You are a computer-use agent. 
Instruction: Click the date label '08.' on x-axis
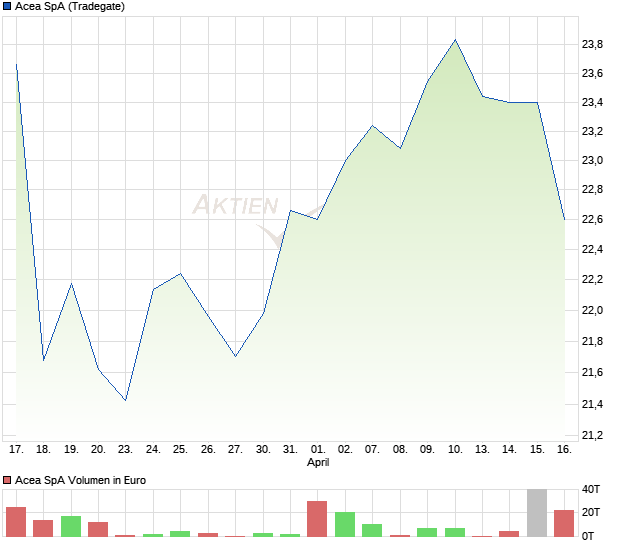(400, 450)
